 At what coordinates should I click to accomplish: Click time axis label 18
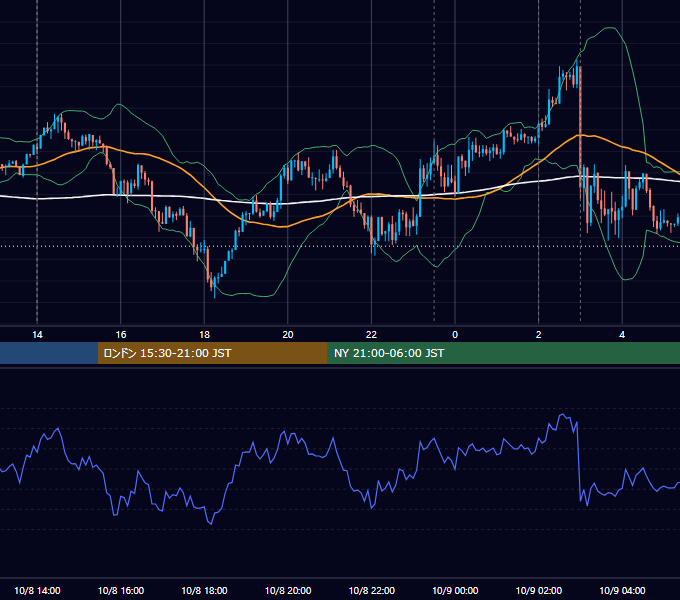[x=204, y=335]
